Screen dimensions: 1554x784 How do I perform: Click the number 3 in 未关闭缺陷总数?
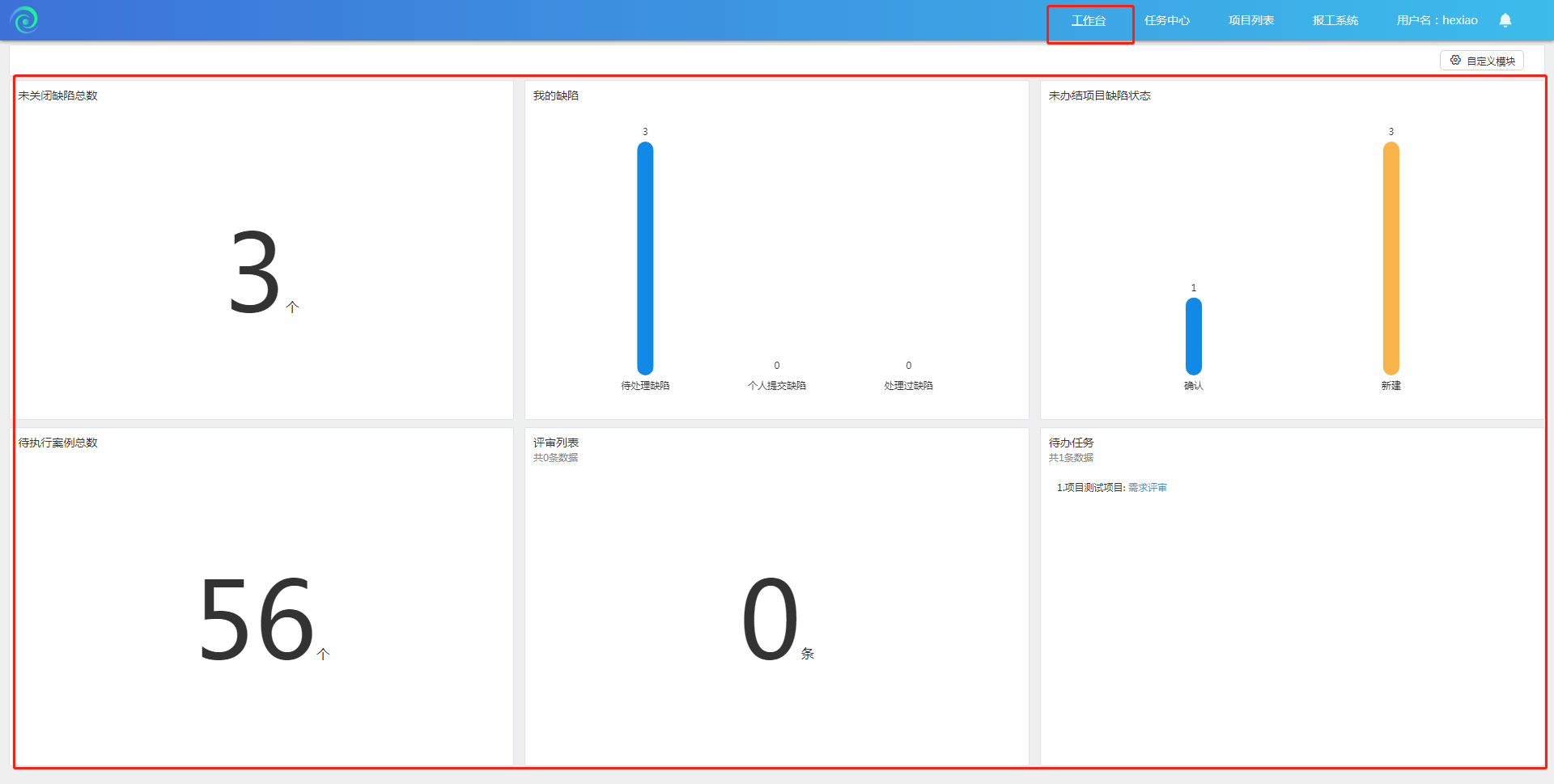tap(254, 273)
